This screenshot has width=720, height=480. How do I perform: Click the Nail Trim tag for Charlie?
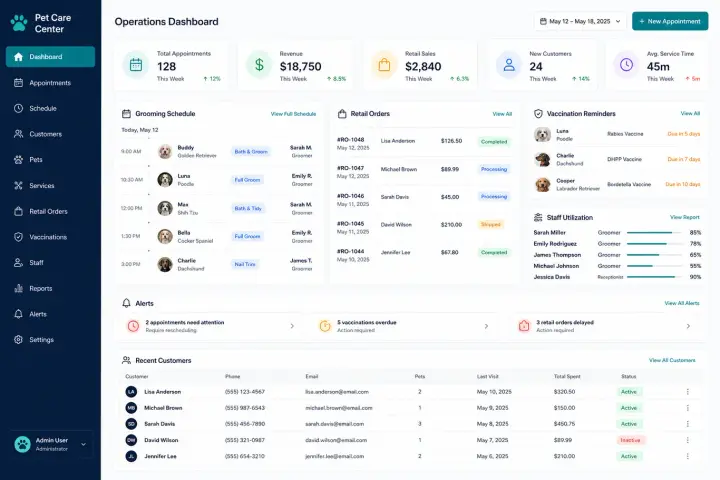[245, 265]
